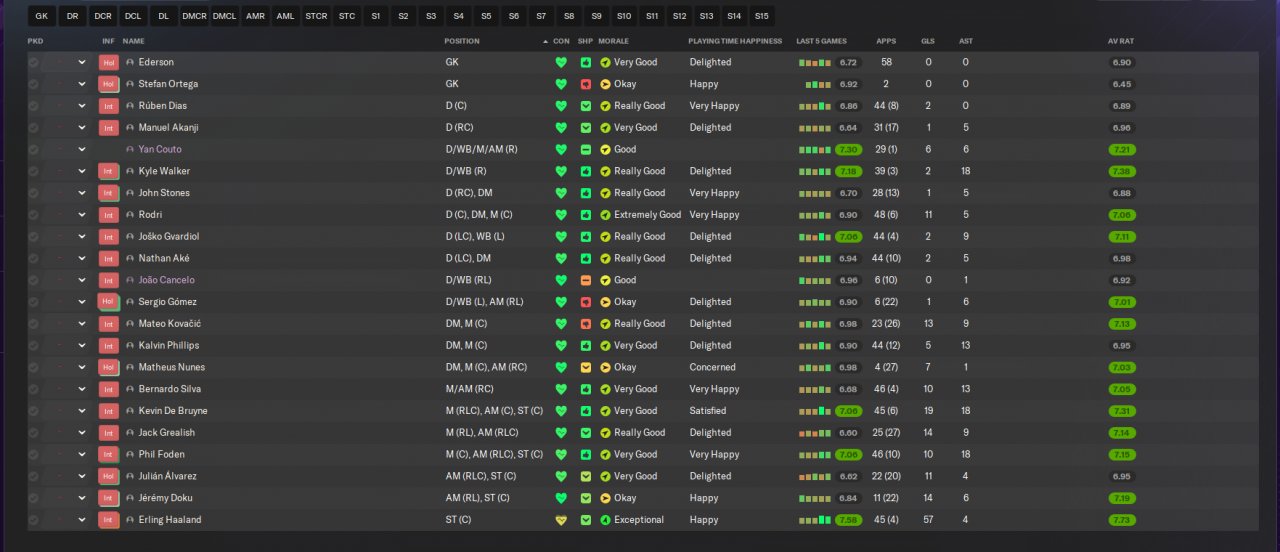The image size is (1280, 552).
Task: Click João Cancelo's orange match sharpness icon
Action: pos(586,280)
